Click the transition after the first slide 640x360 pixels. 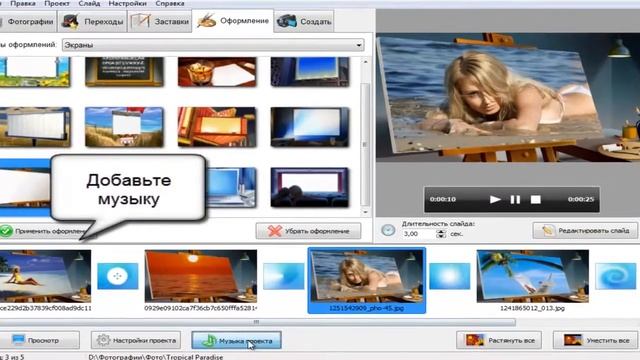click(x=118, y=276)
